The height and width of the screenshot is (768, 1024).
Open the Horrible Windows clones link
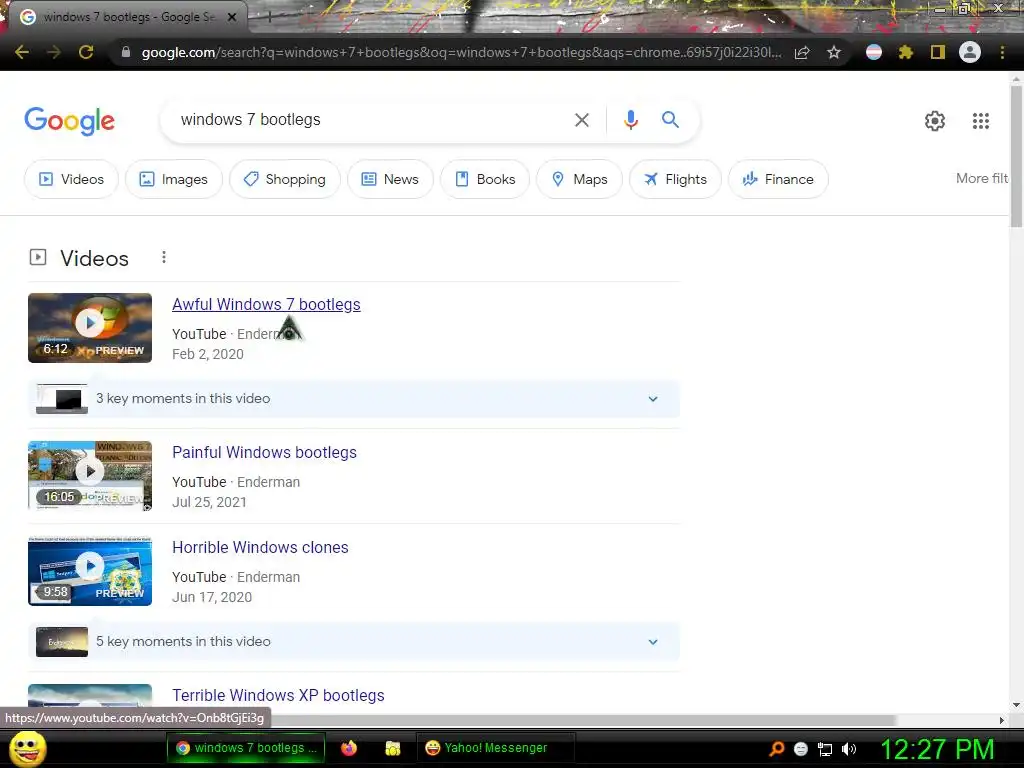[x=260, y=547]
